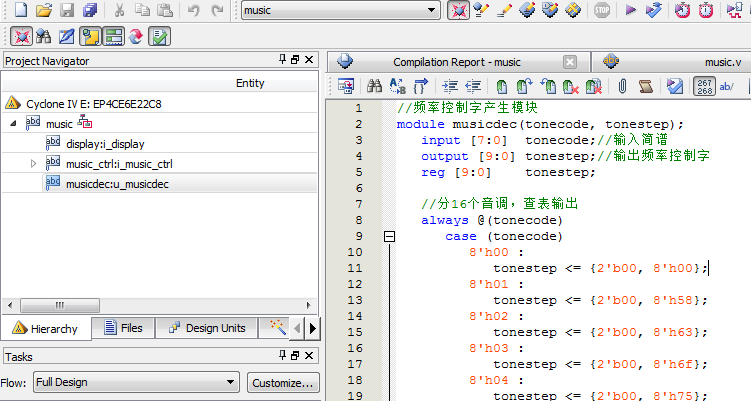Viewport: 751px width, 401px height.
Task: Click the Start Compilation play icon
Action: tap(630, 10)
